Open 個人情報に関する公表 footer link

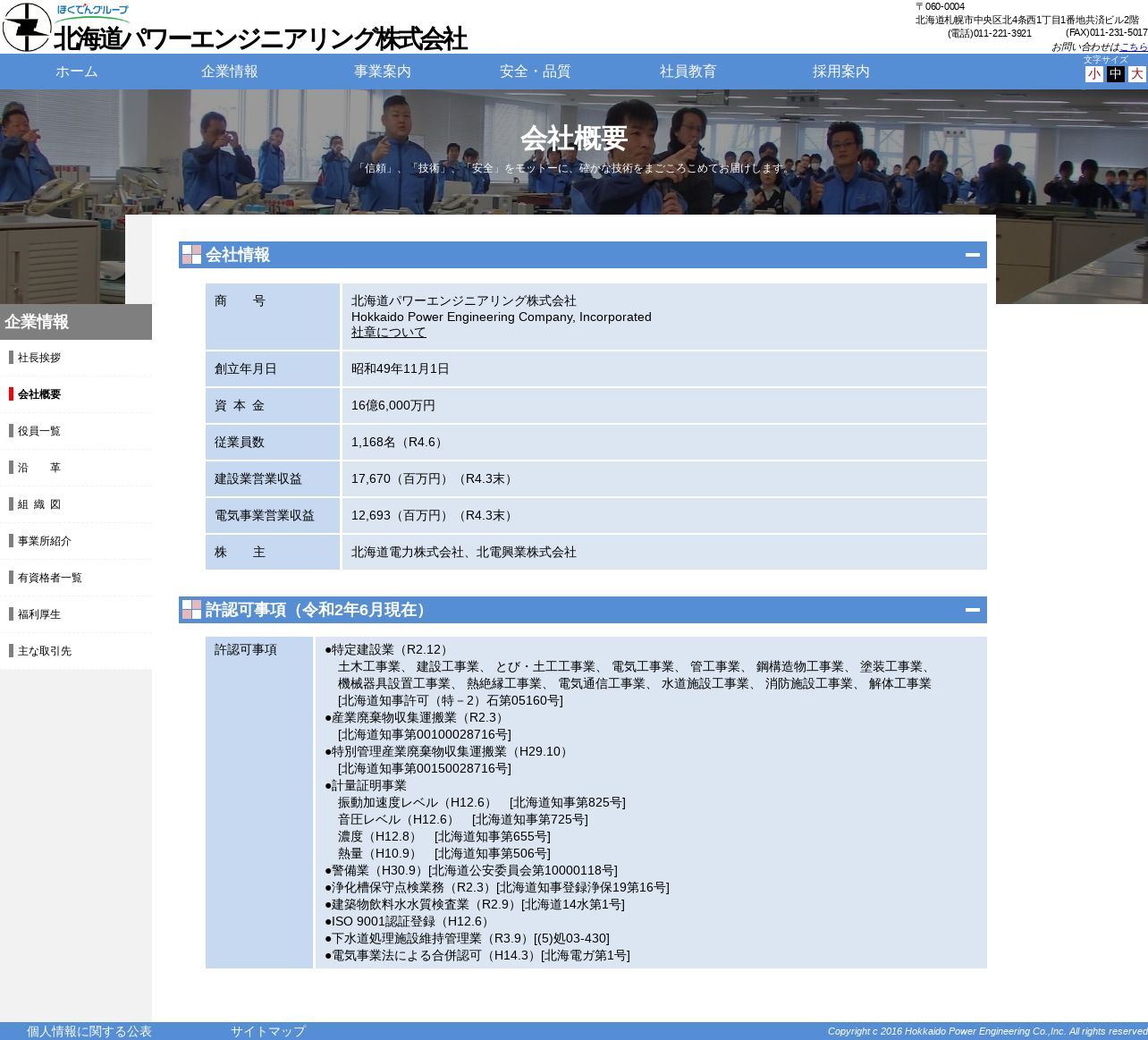pyautogui.click(x=89, y=1031)
